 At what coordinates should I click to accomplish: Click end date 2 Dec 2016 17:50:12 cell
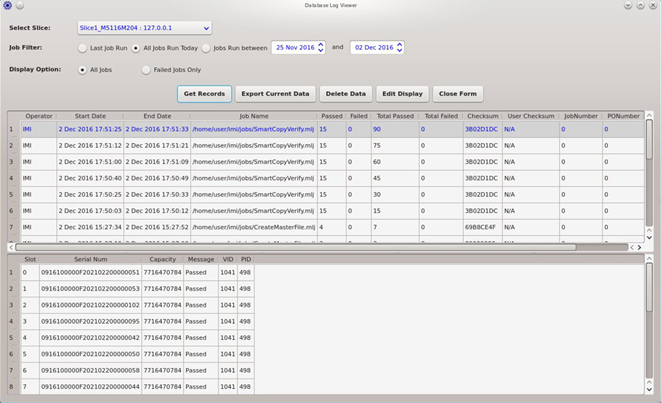(x=157, y=211)
